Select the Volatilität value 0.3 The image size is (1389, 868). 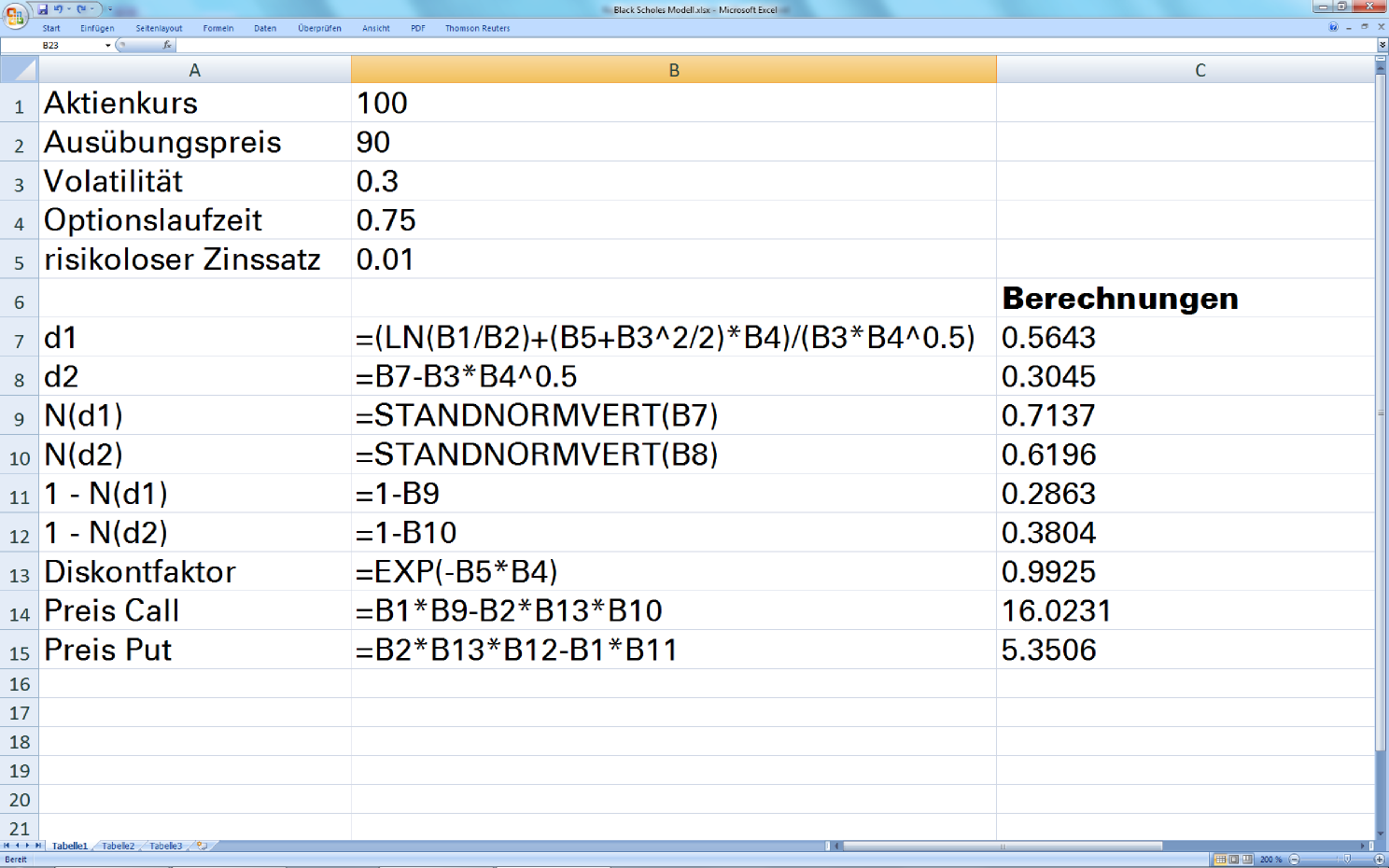674,181
